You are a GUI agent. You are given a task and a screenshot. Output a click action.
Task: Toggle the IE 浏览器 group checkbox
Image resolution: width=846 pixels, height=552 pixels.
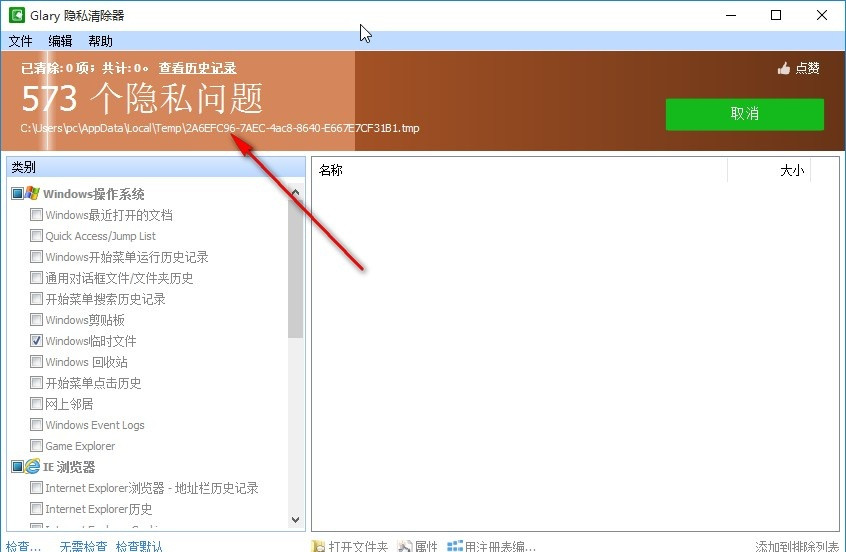click(17, 466)
